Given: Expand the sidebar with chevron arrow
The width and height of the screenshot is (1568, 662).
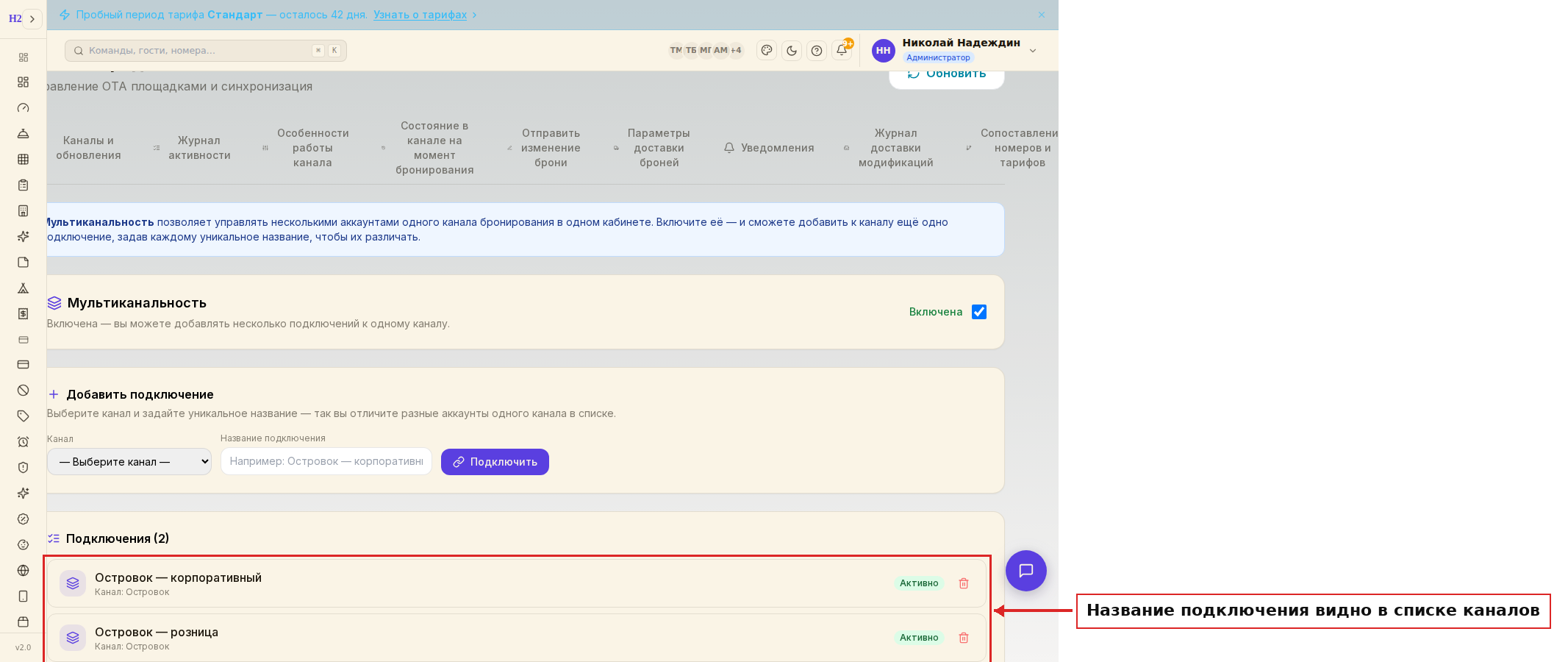Looking at the screenshot, I should pos(32,19).
